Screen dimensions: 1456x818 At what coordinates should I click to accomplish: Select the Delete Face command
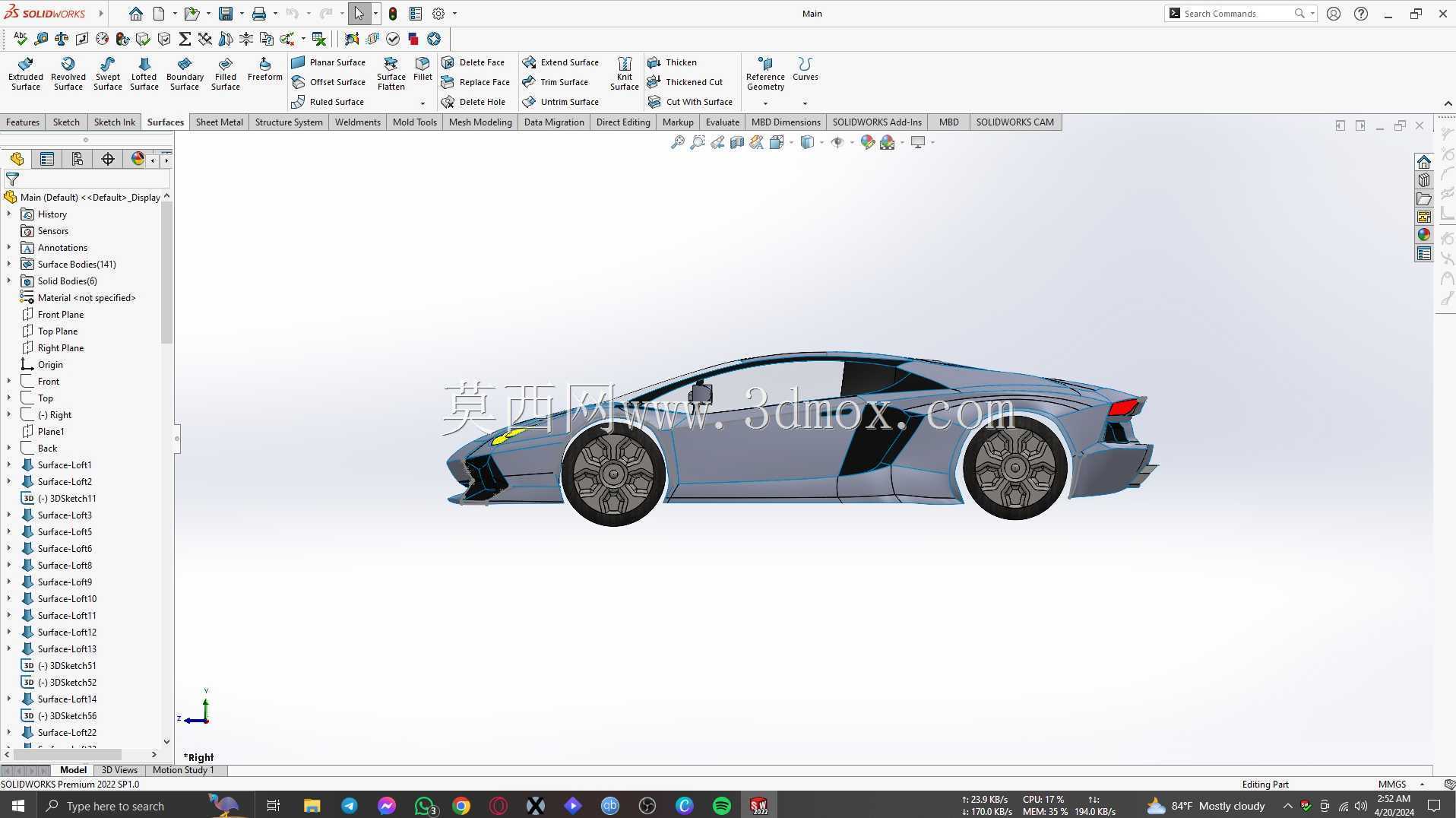[x=473, y=62]
